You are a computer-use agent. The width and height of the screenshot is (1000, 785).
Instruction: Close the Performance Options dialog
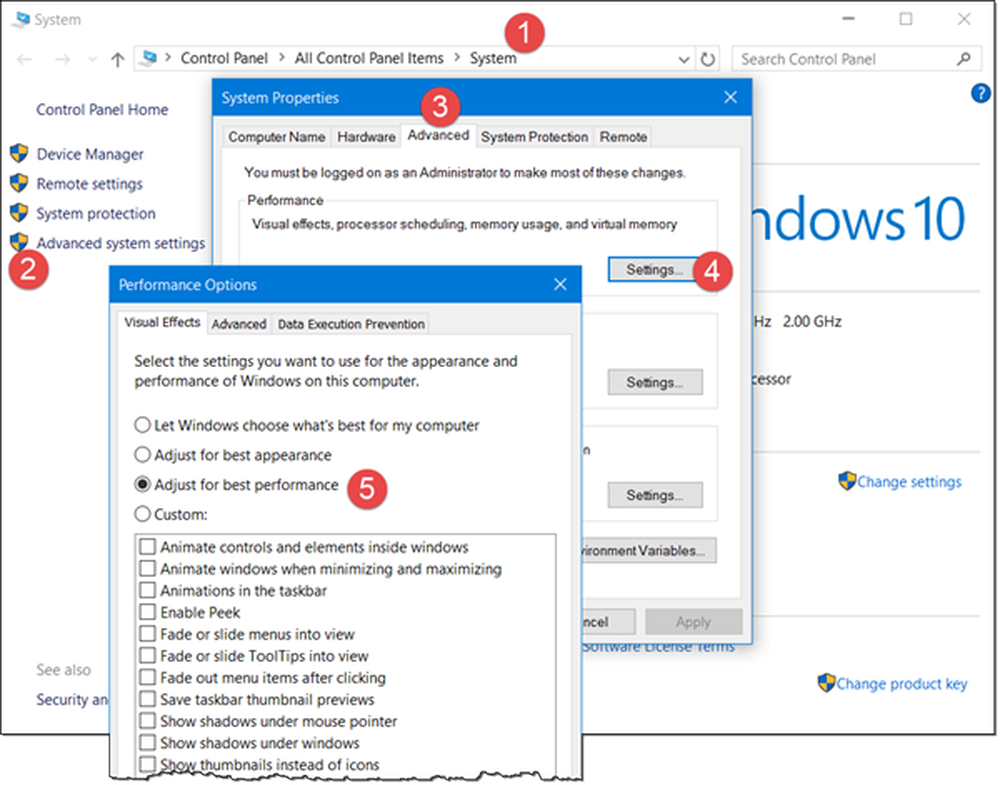(x=560, y=284)
